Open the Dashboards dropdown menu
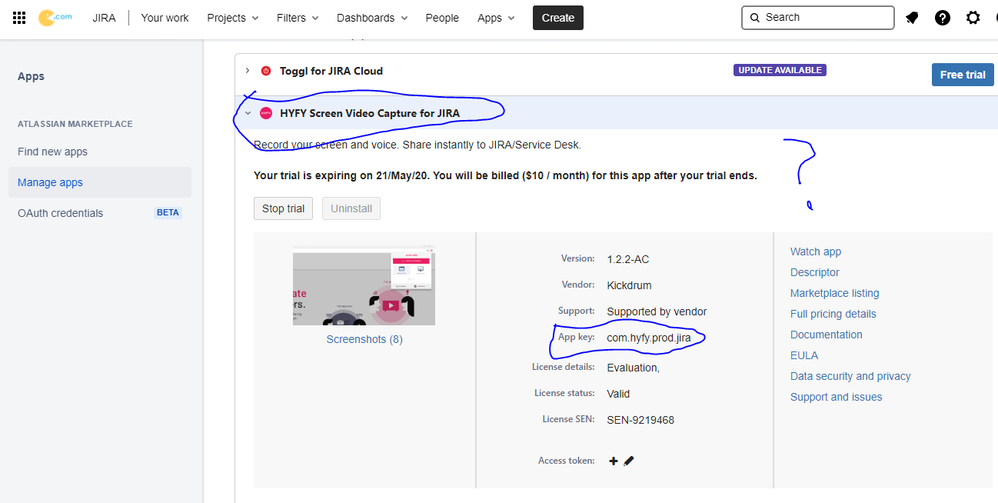Viewport: 998px width, 503px height. pyautogui.click(x=372, y=18)
